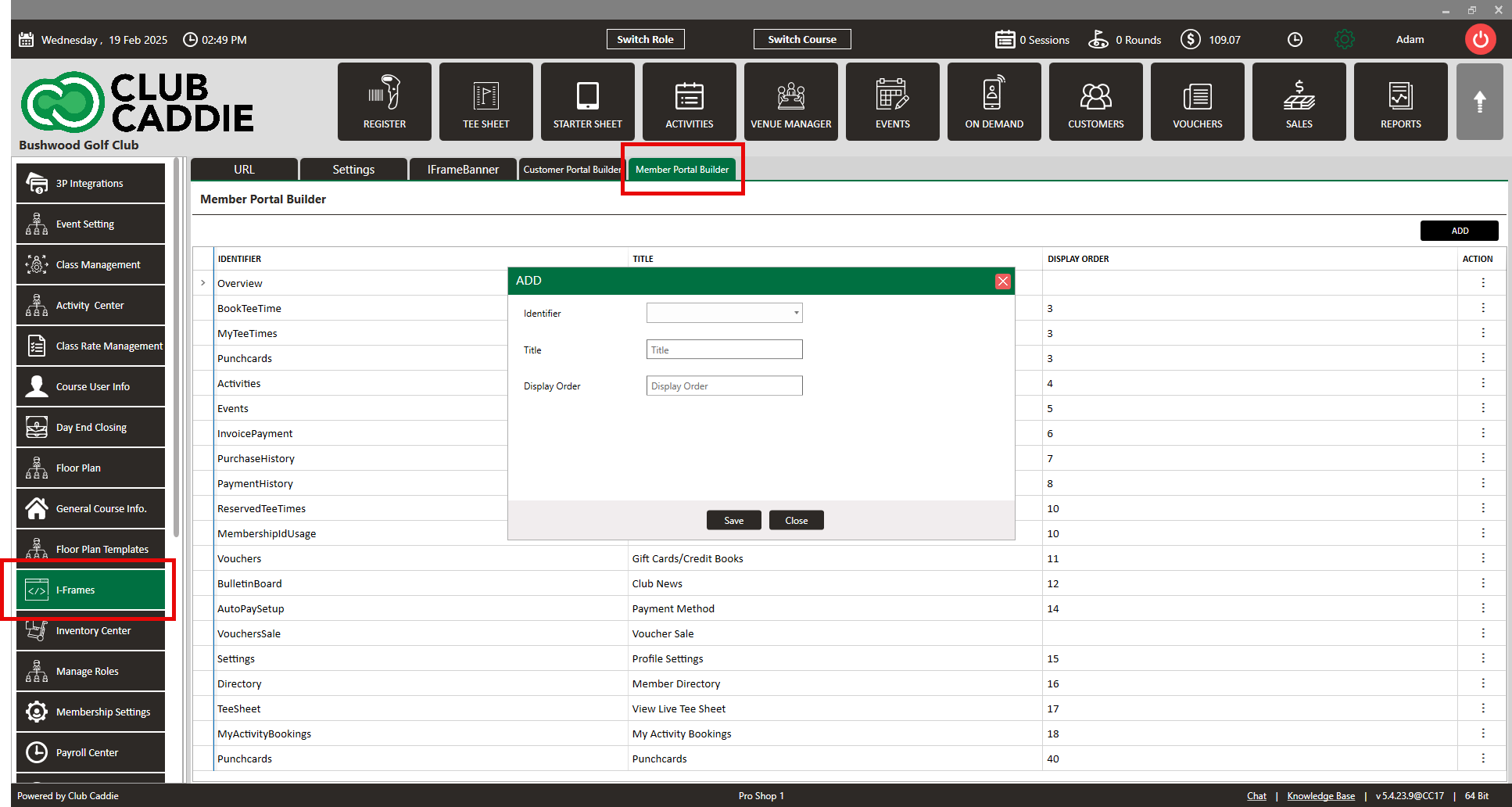Open the Identifier dropdown in ADD dialog
This screenshot has width=1512, height=807.
[x=725, y=313]
